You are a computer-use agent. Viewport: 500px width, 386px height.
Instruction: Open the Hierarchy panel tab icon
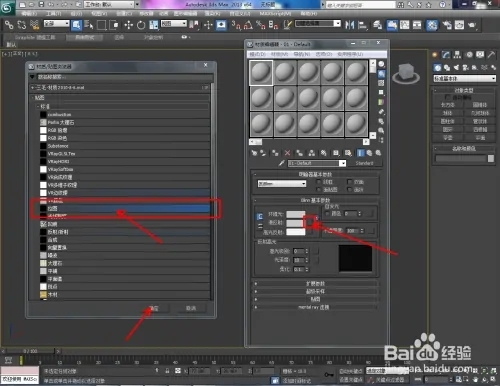tap(457, 55)
